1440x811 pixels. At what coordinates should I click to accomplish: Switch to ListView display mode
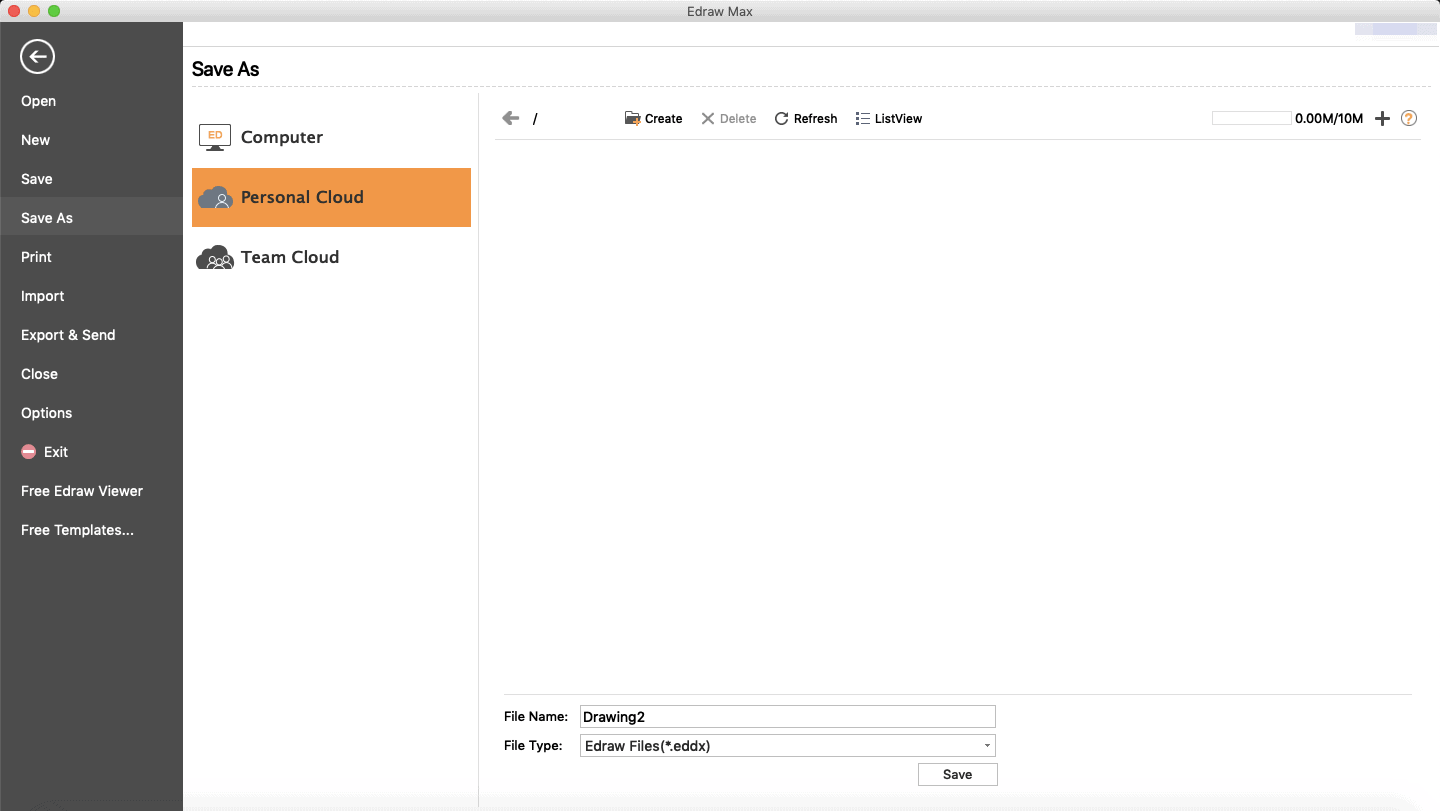point(888,118)
